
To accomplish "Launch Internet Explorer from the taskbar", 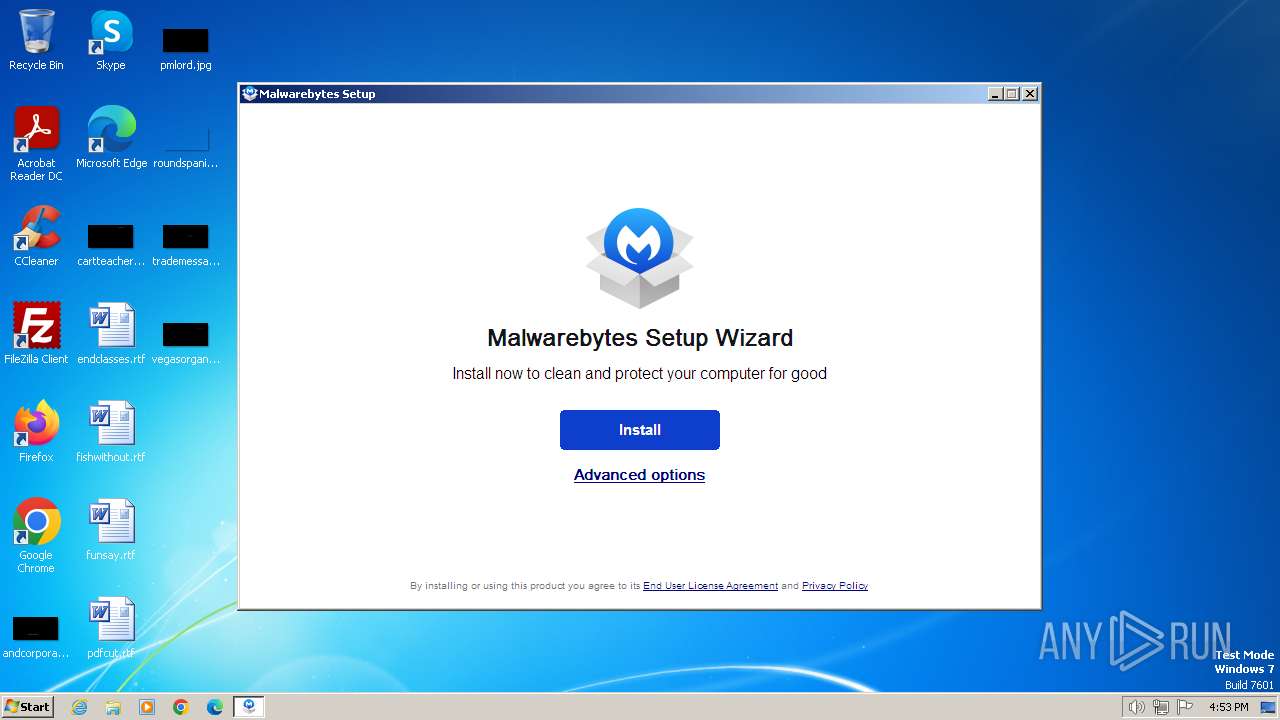I will pyautogui.click(x=79, y=707).
